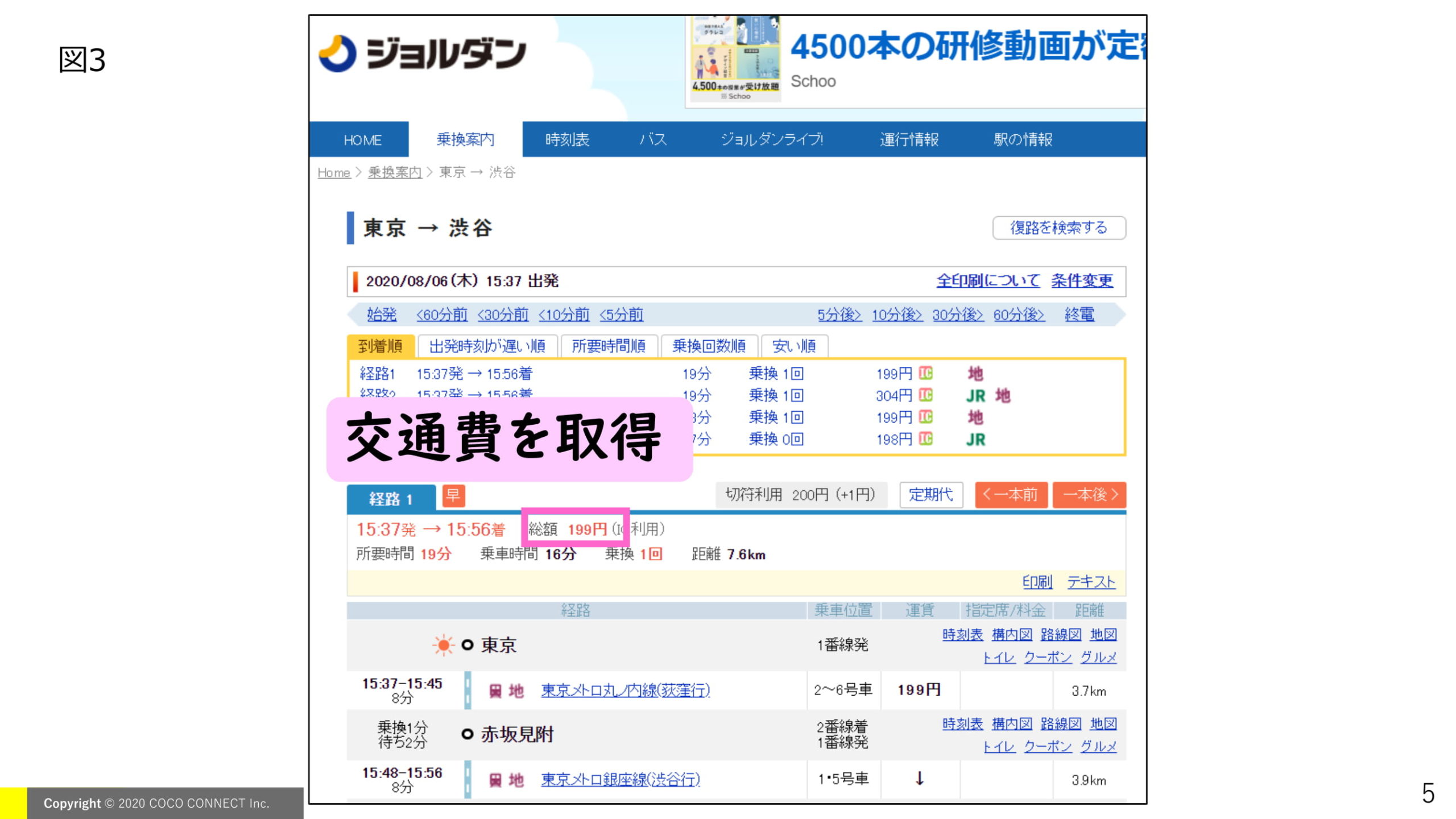The height and width of the screenshot is (819, 1456).
Task: Click the 印刷 print link
Action: pyautogui.click(x=1037, y=582)
